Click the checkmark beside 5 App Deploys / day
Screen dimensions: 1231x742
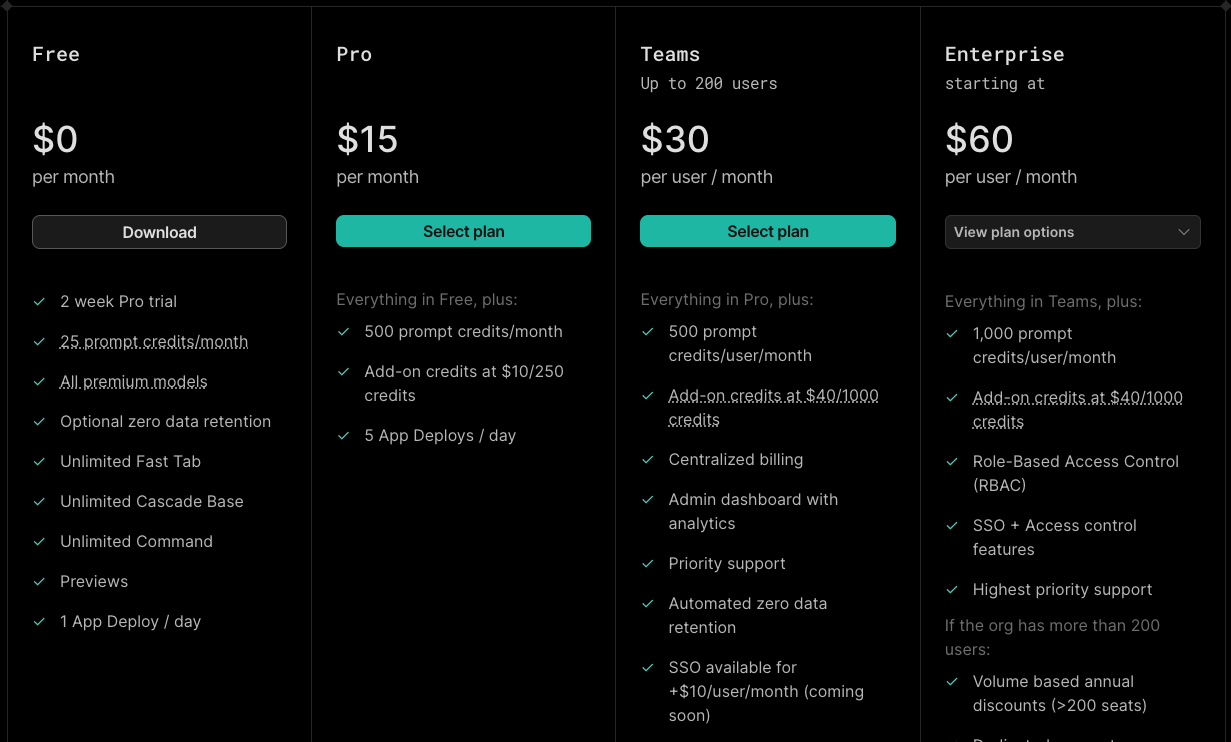click(x=343, y=435)
